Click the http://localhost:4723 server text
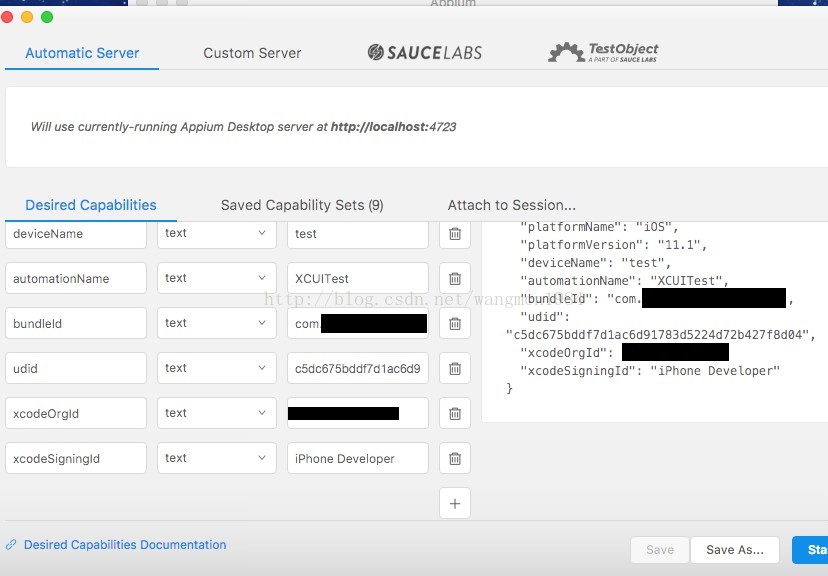This screenshot has height=576, width=828. [x=393, y=127]
